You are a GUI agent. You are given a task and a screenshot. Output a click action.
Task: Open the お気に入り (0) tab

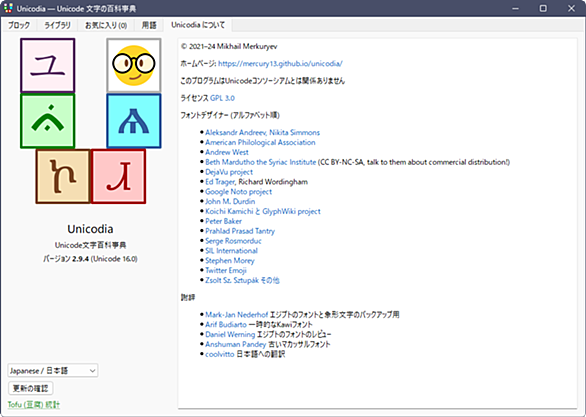pos(106,25)
